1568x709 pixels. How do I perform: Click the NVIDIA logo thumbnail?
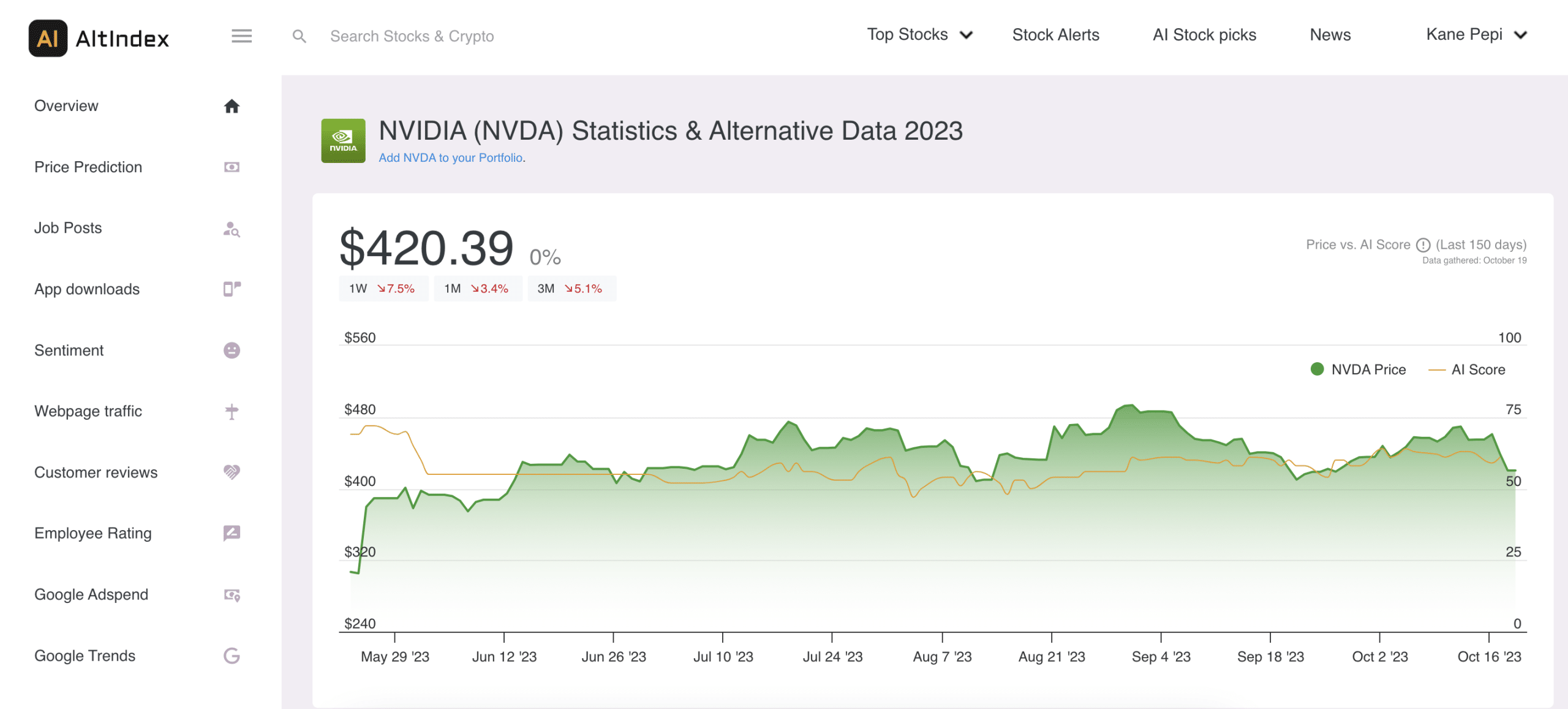[343, 141]
